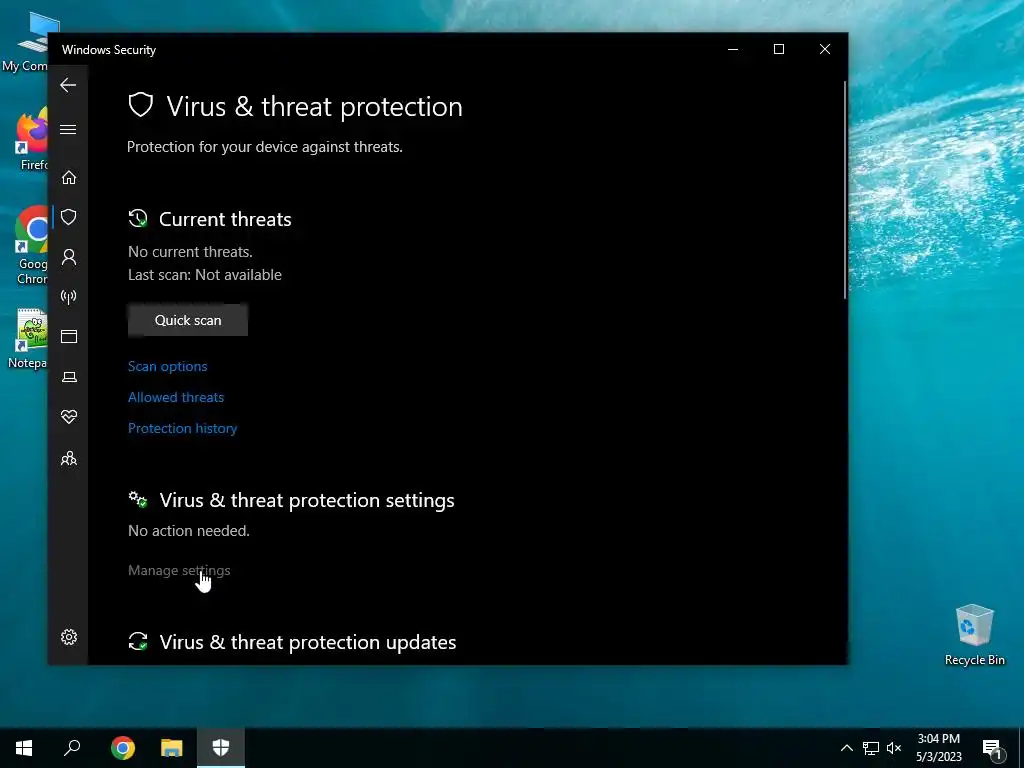
Task: Select the Google Chrome desktop shortcut
Action: click(31, 245)
